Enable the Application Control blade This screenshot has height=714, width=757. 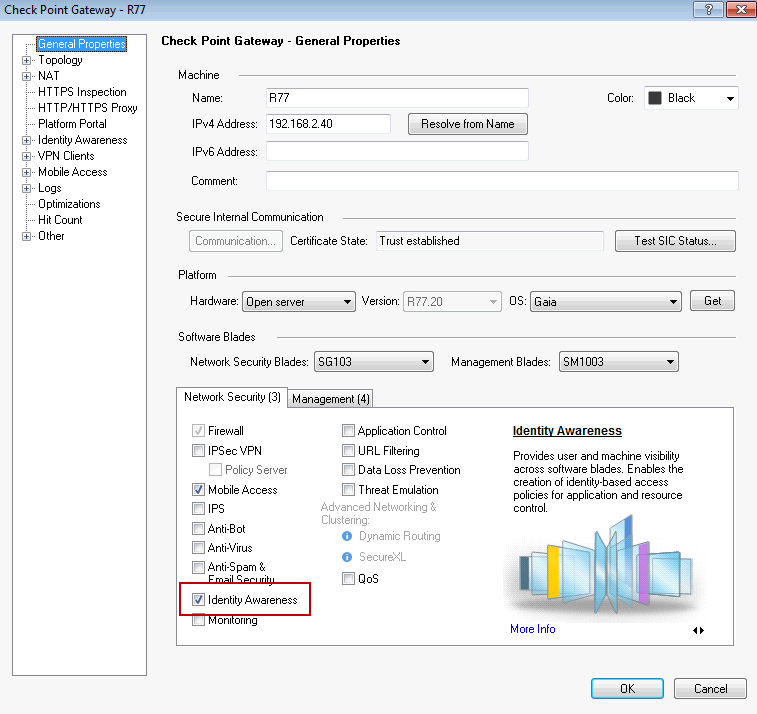348,431
